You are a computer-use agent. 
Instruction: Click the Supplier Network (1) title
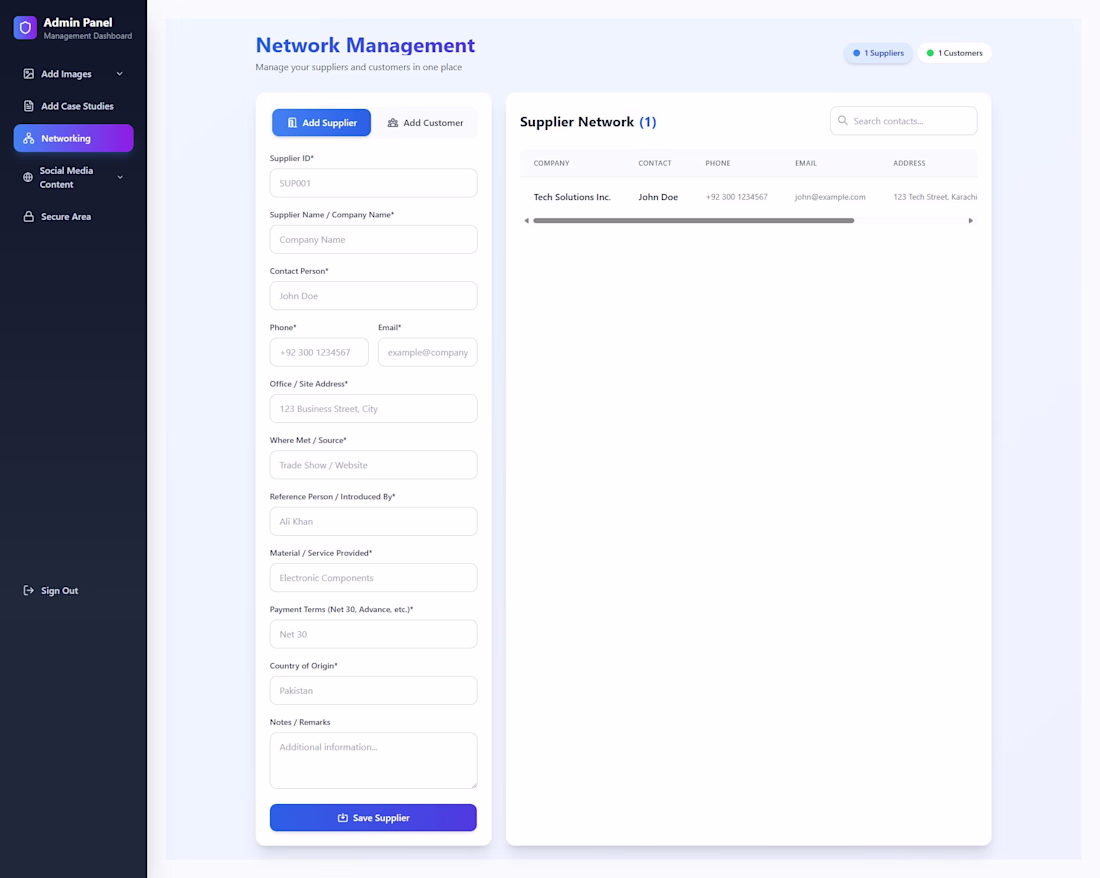click(588, 122)
